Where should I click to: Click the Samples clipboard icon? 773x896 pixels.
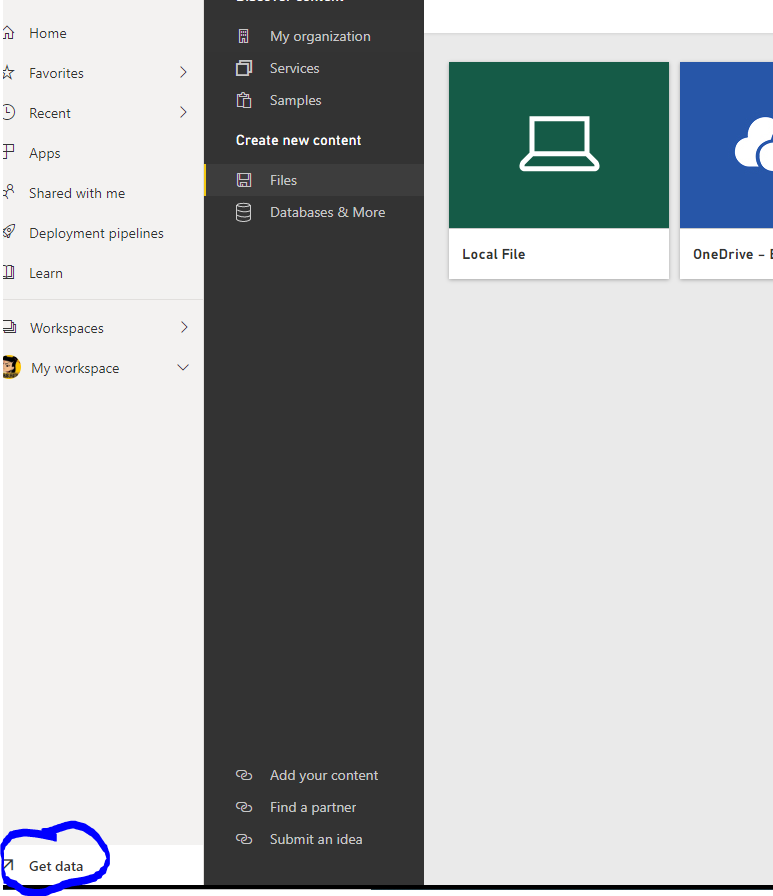pyautogui.click(x=244, y=100)
